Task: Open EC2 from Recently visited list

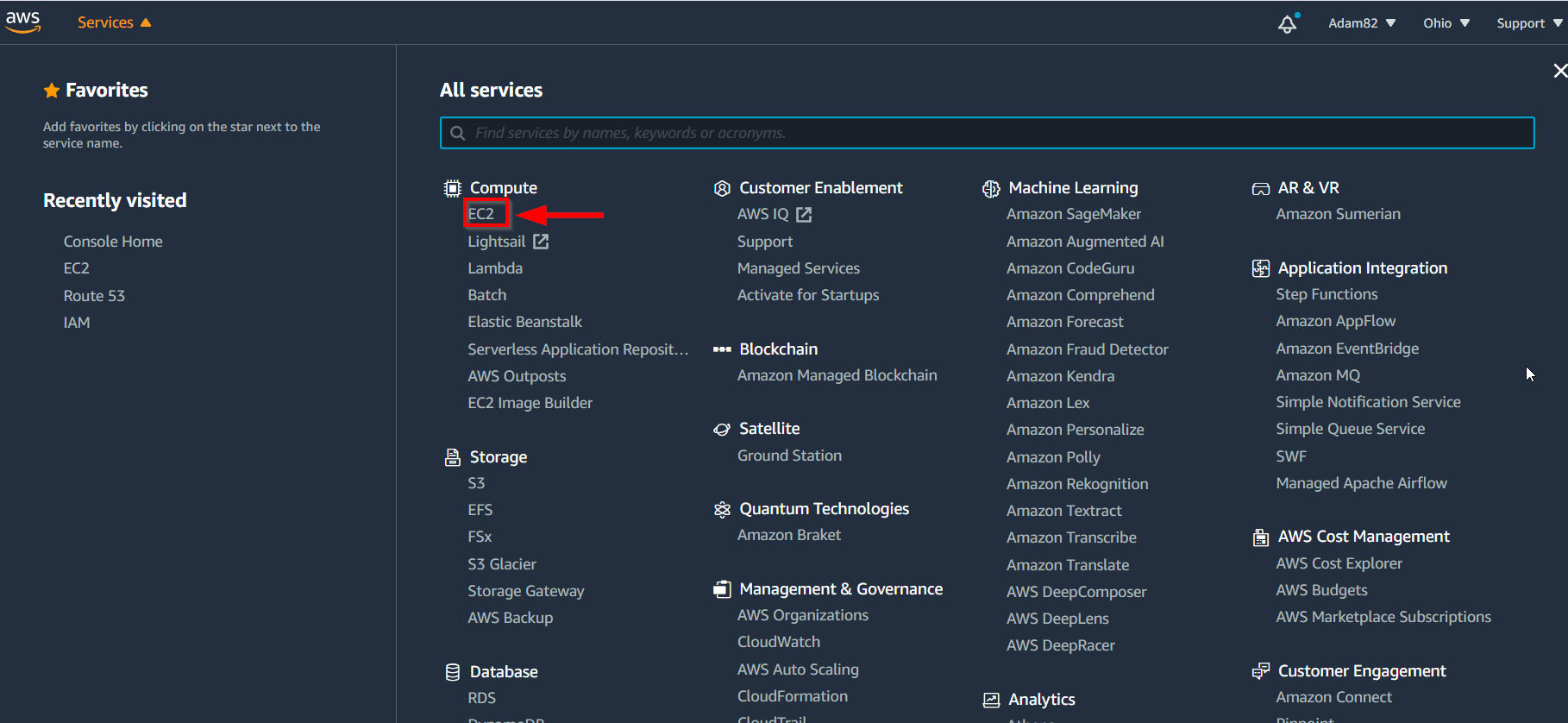Action: (77, 268)
